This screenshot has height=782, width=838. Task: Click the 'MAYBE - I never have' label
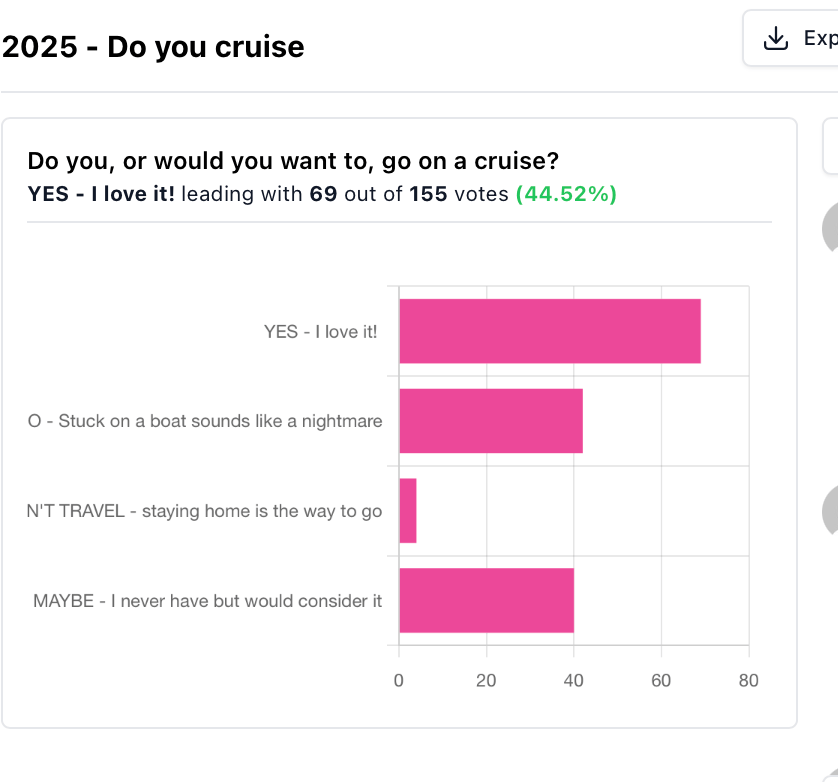pyautogui.click(x=207, y=601)
